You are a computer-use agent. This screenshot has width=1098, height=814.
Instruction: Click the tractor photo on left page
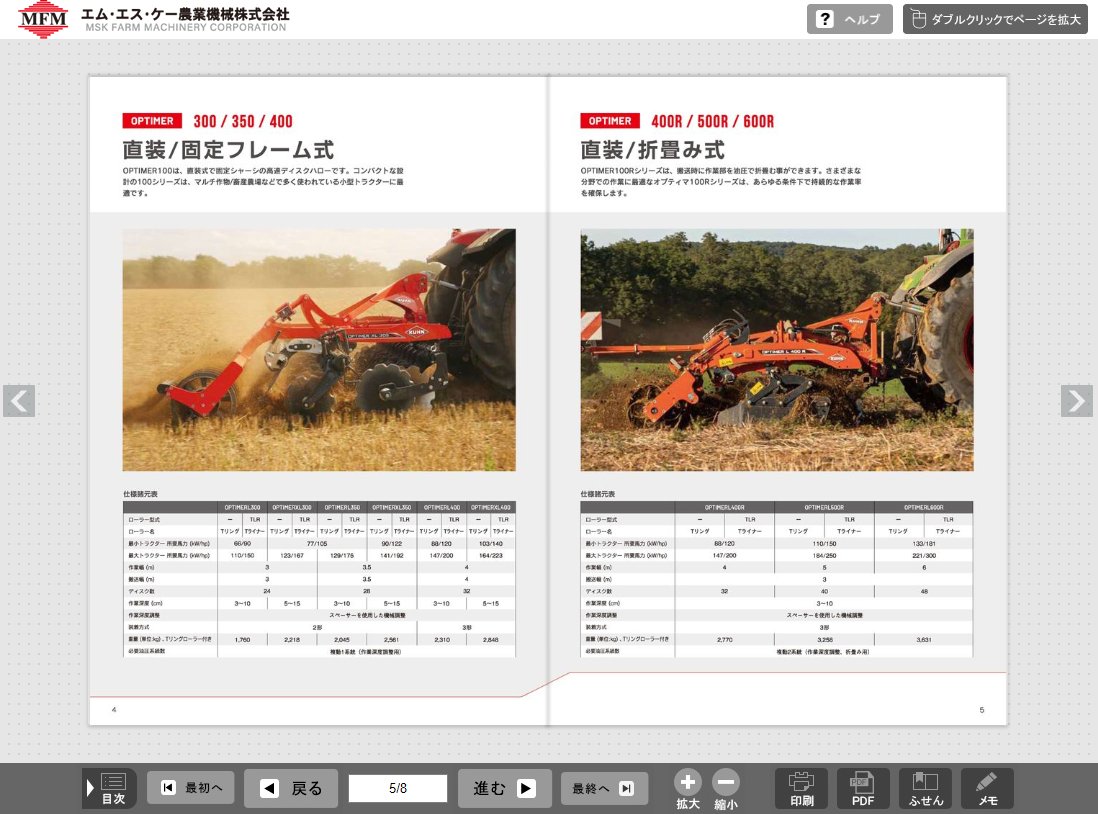[319, 350]
